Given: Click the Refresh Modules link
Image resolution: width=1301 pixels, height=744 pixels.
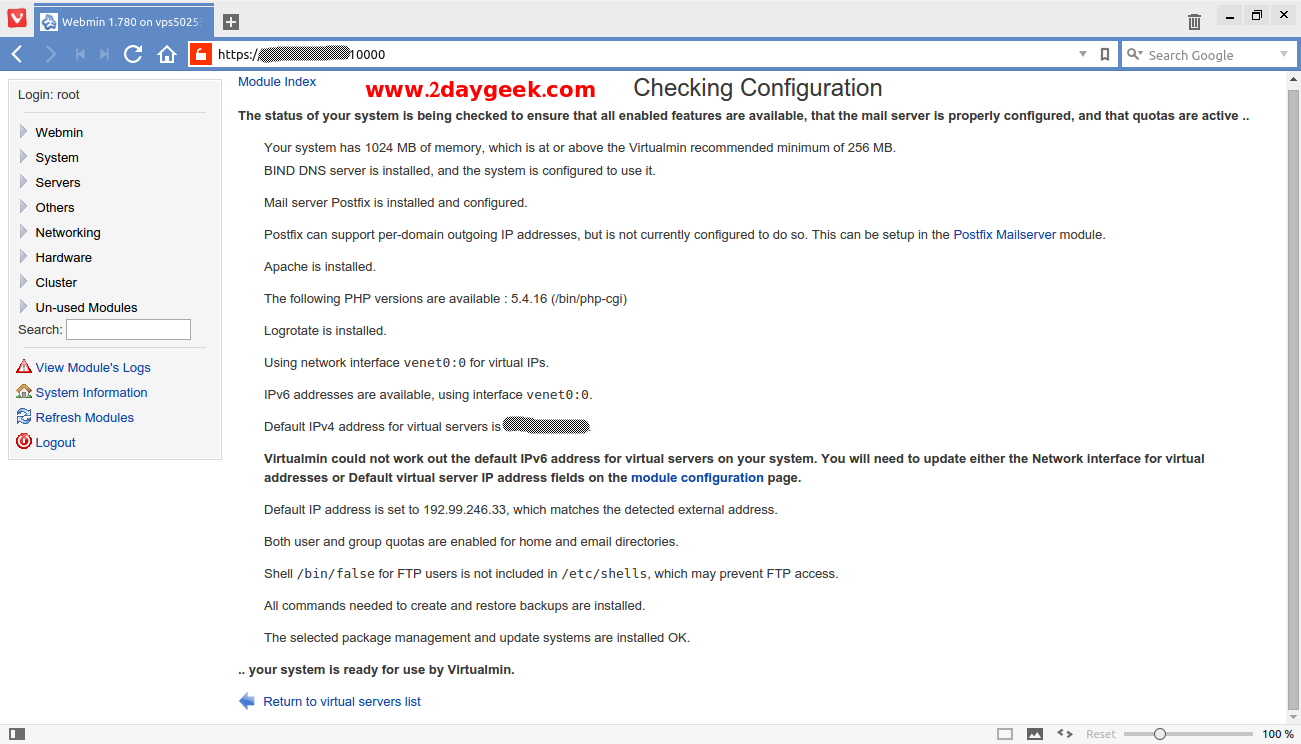Looking at the screenshot, I should click(x=84, y=417).
